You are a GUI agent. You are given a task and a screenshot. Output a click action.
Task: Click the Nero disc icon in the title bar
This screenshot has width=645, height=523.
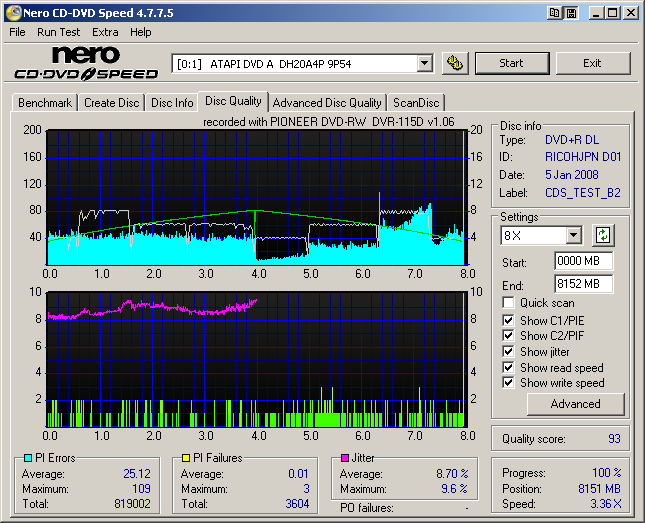(14, 13)
